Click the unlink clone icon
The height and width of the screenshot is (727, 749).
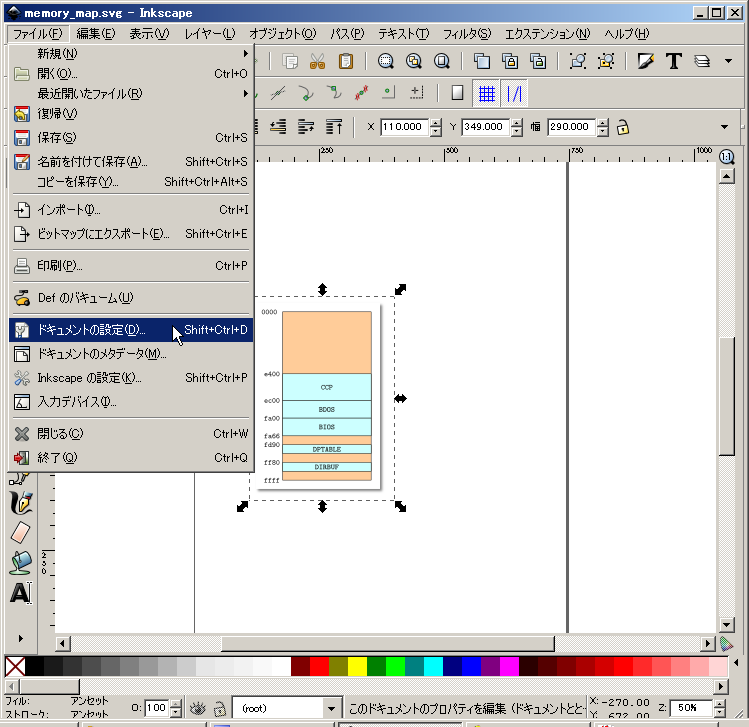pos(538,61)
